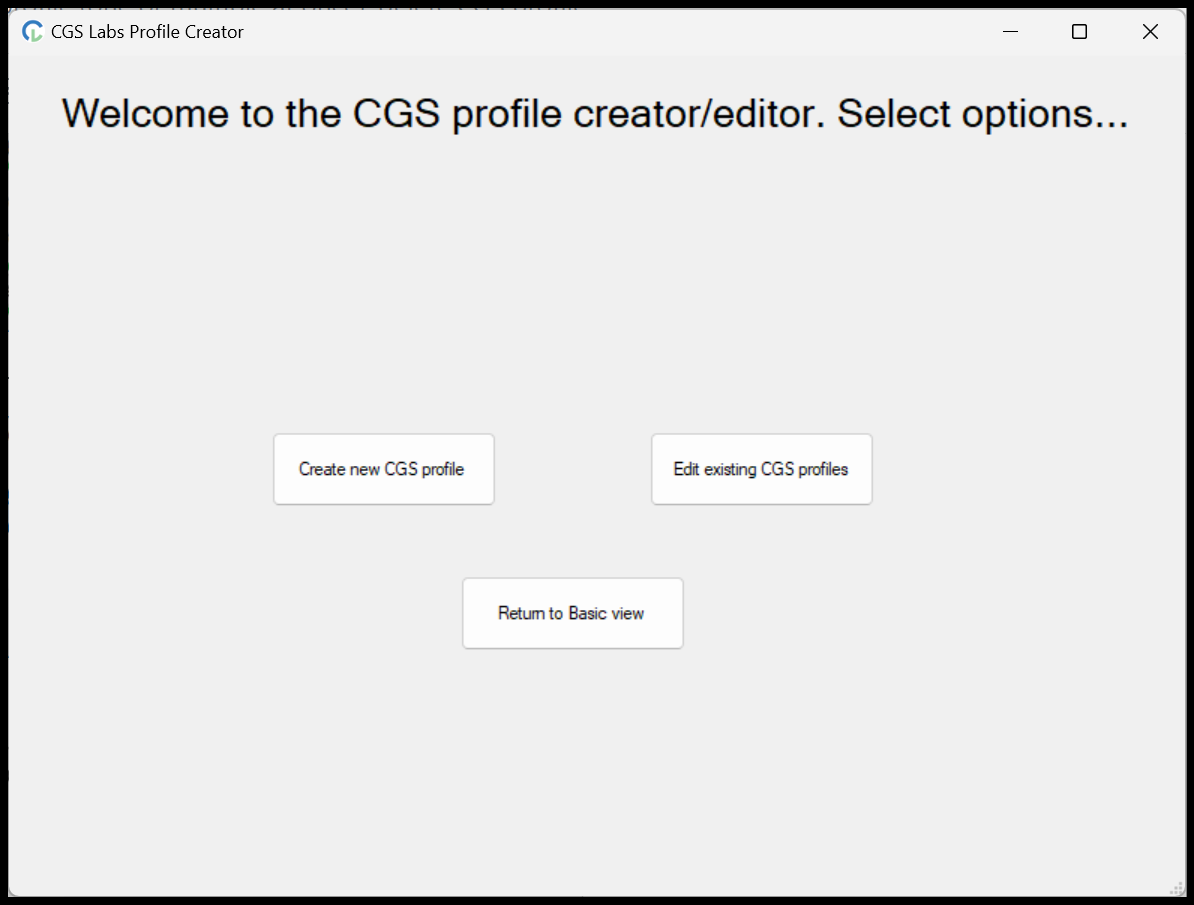Close the CGS Labs Profile Creator window

(x=1150, y=32)
